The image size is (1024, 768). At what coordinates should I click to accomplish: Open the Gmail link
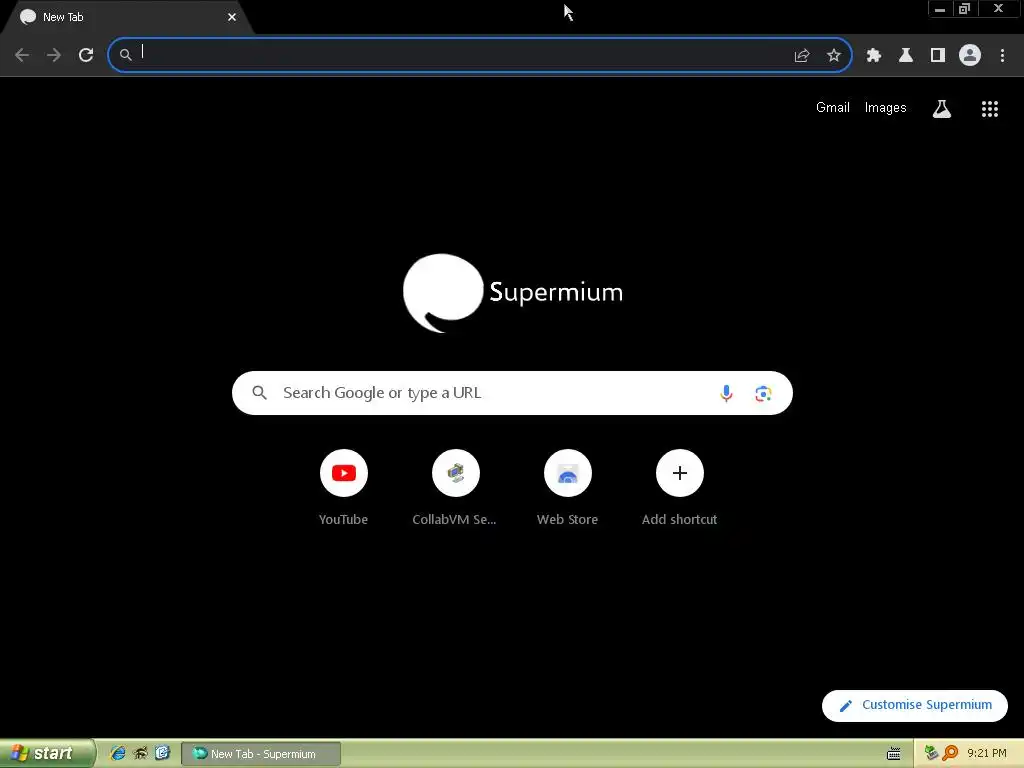pyautogui.click(x=833, y=108)
